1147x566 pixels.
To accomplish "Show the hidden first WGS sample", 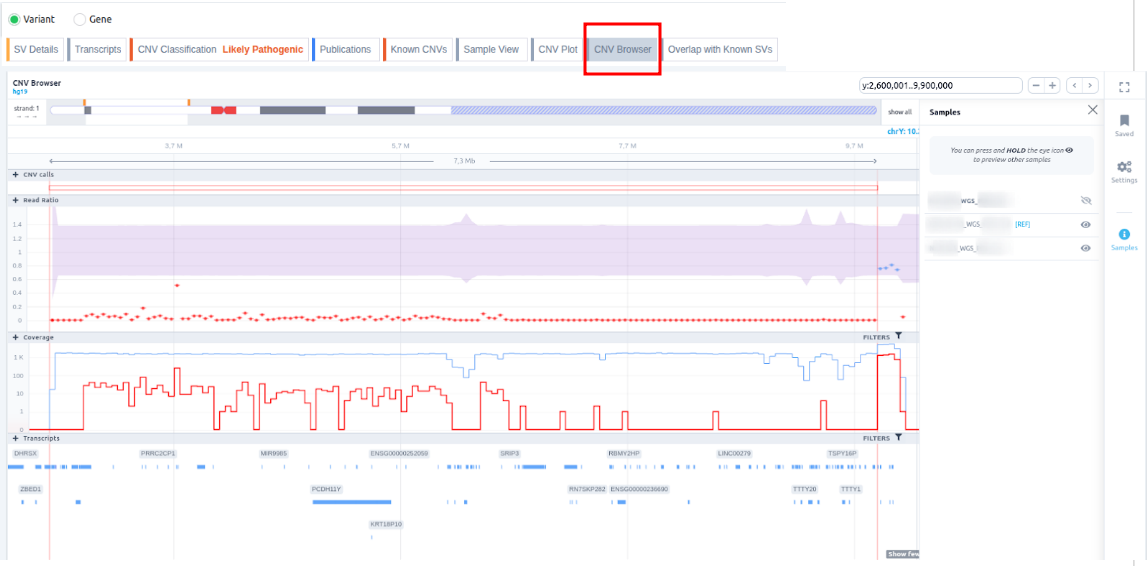I will pos(1086,201).
